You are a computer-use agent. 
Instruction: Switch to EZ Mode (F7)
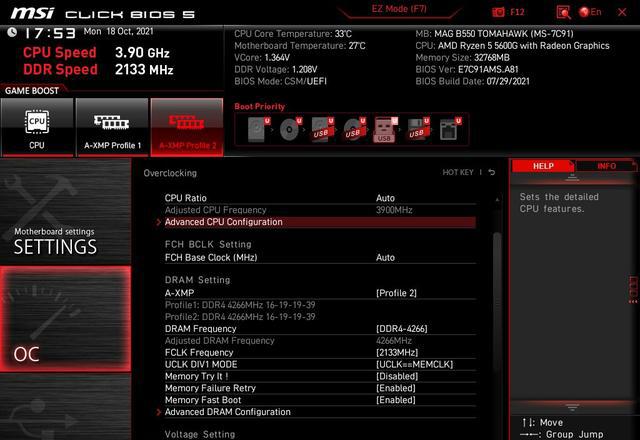point(399,9)
